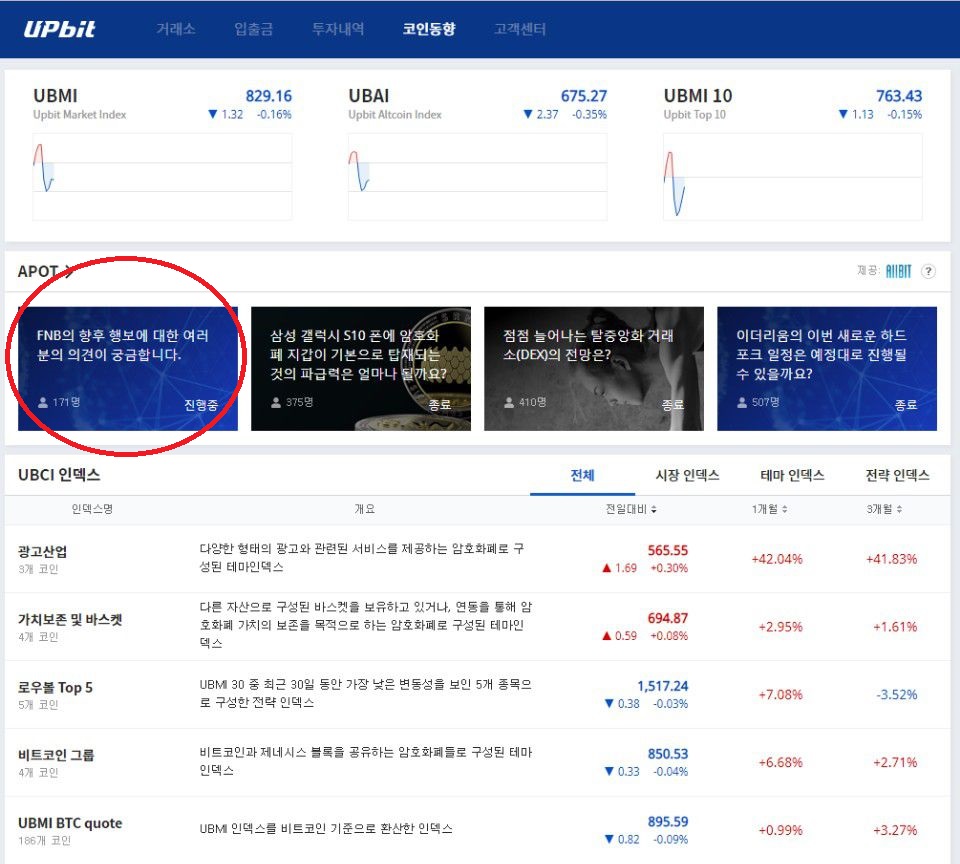Open the 비트코인 그룹 index row
Screen dimensions: 960x864
click(478, 762)
